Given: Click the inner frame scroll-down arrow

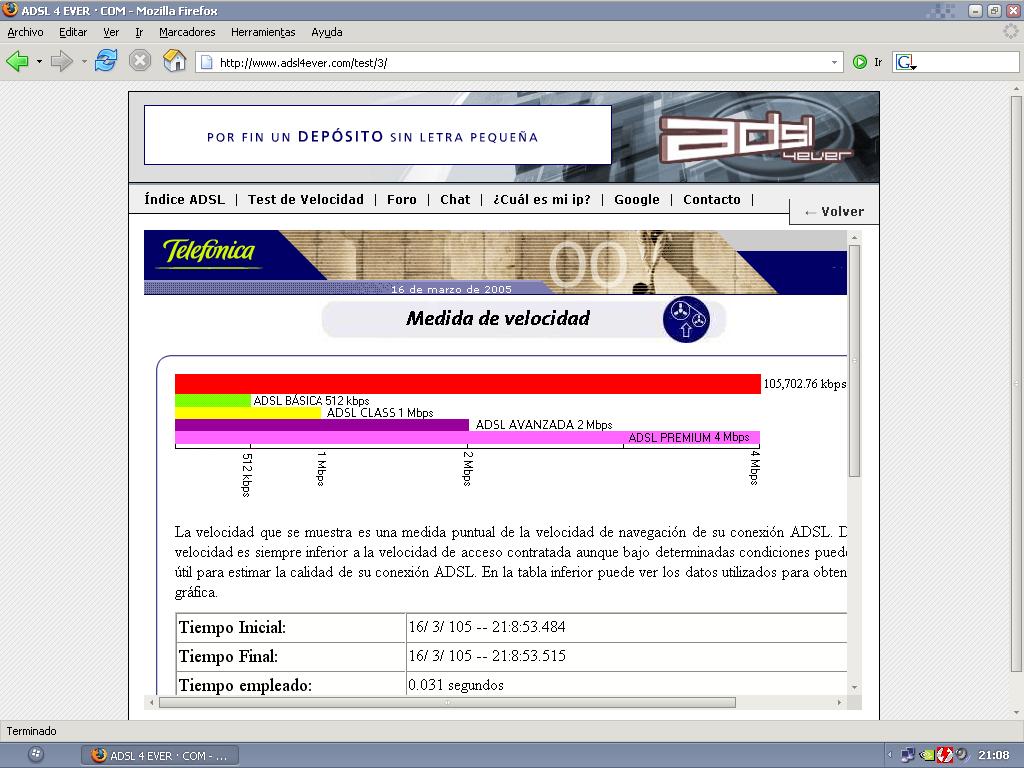Looking at the screenshot, I should (x=854, y=688).
